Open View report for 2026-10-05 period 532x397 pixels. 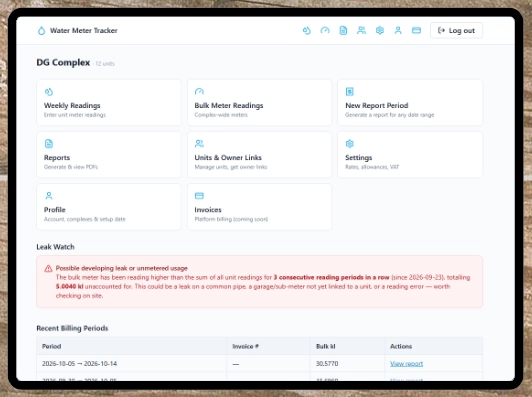tap(406, 364)
